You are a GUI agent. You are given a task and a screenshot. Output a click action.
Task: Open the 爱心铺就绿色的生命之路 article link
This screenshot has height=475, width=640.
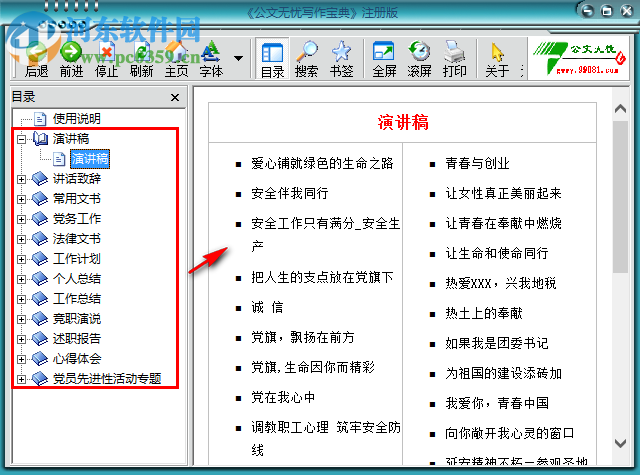click(322, 164)
